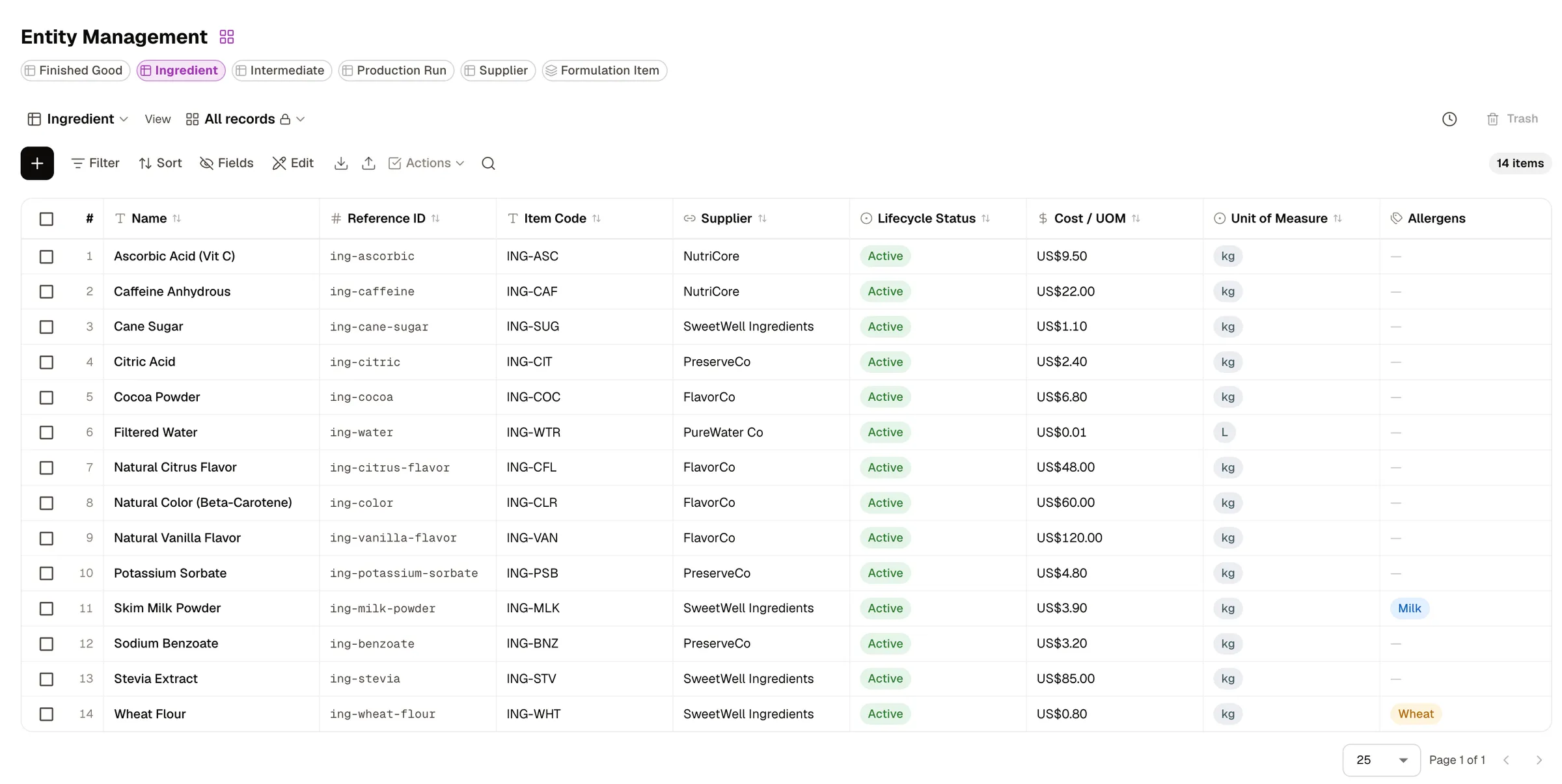Image resolution: width=1562 pixels, height=784 pixels.
Task: Check the Cane Sugar row checkbox
Action: (46, 327)
